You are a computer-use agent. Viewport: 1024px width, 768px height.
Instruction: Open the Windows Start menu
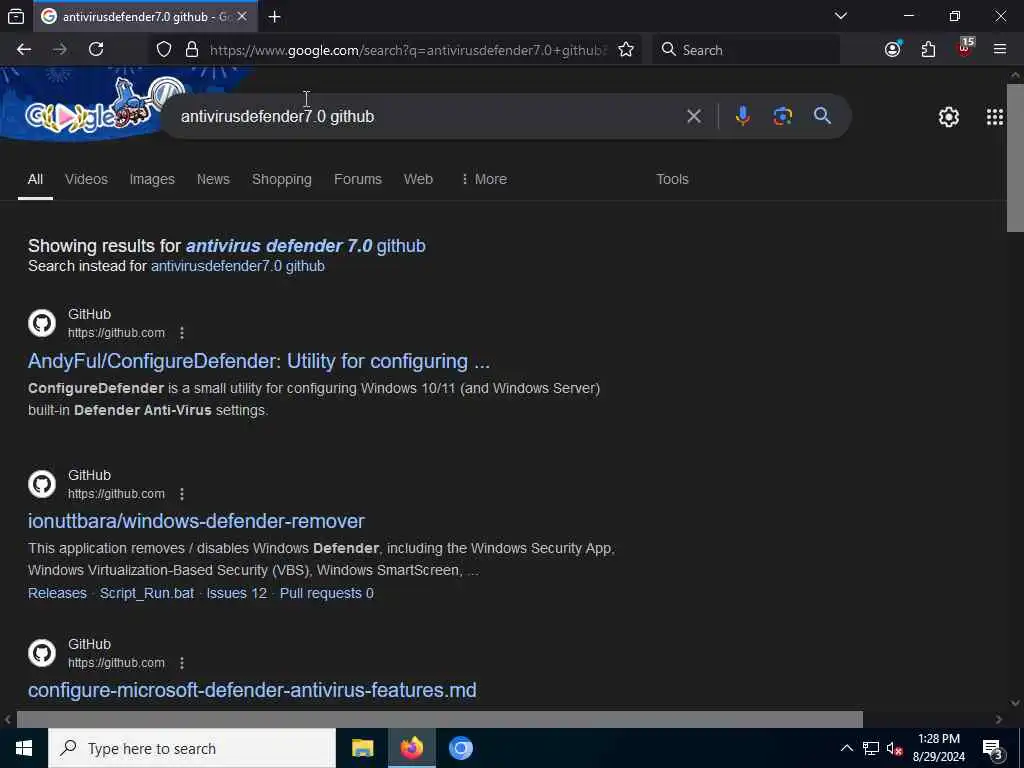(x=24, y=748)
